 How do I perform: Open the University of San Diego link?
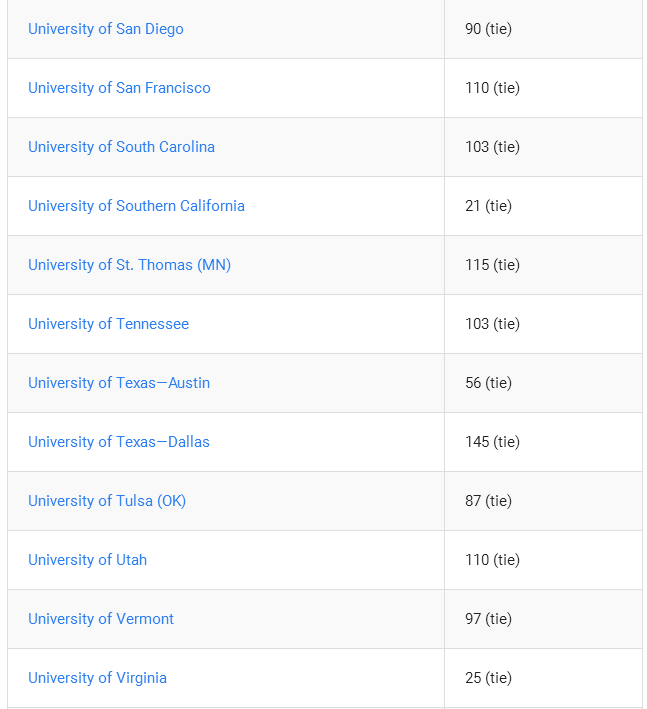click(106, 29)
